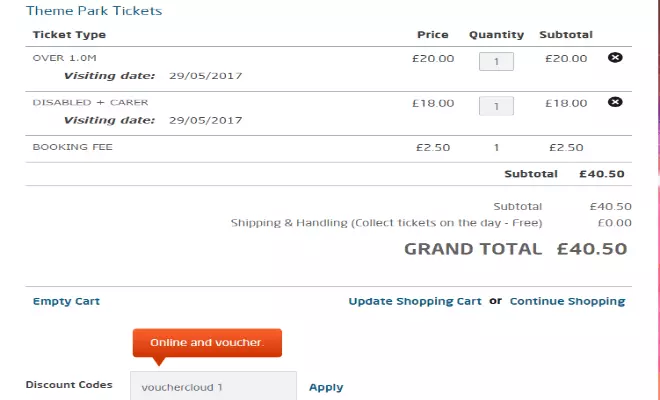Screen dimensions: 660x400
Task: Click the Price column header
Action: (x=432, y=35)
